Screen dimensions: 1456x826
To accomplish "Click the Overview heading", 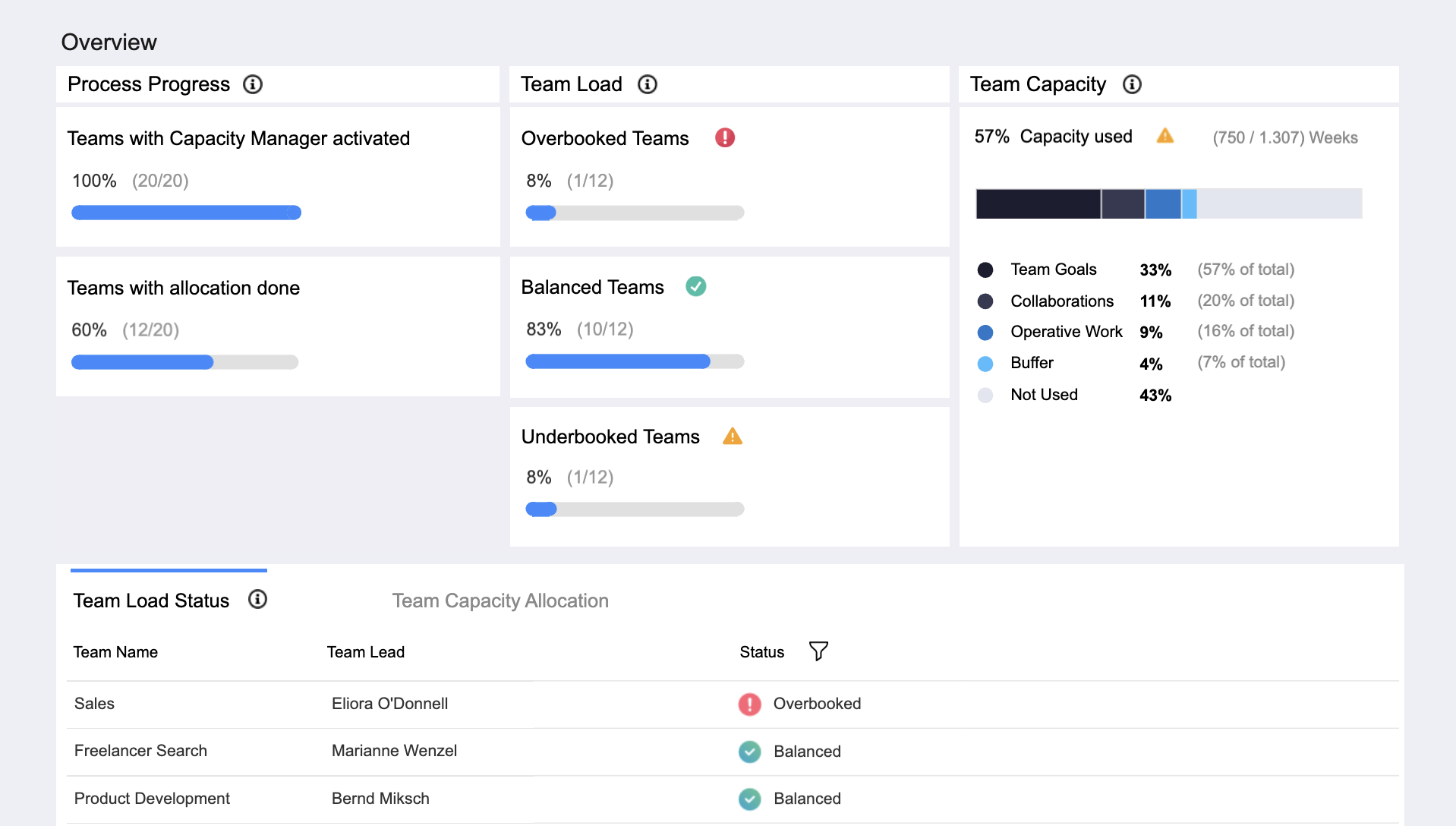I will pos(109,42).
